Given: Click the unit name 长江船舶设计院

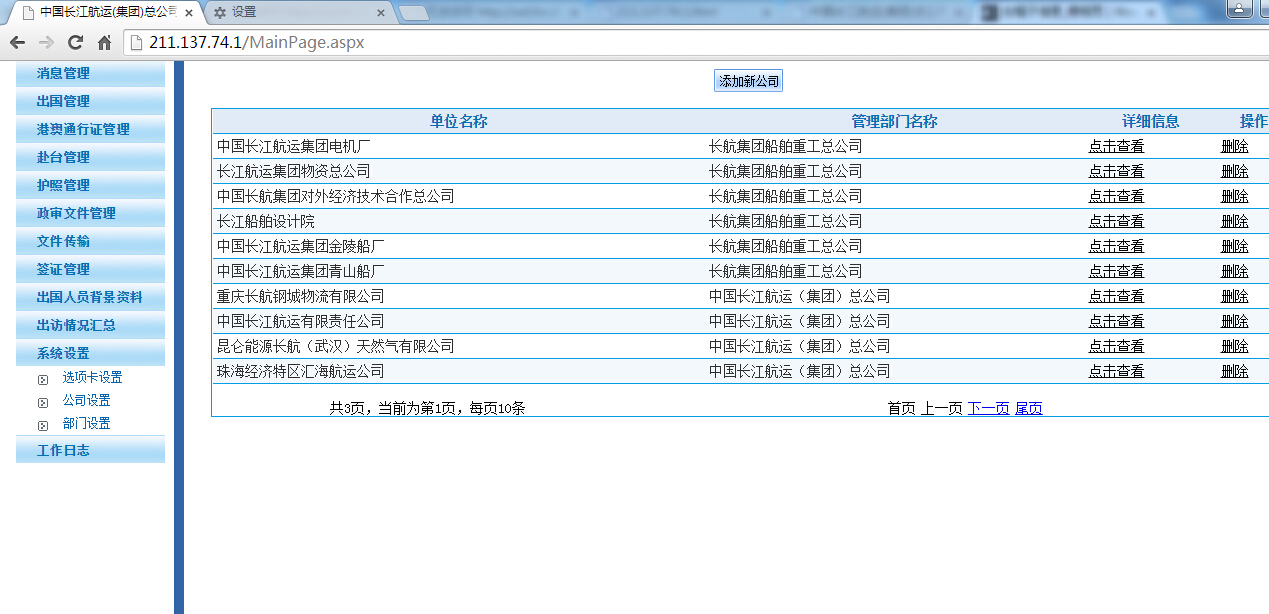Looking at the screenshot, I should click(266, 221).
